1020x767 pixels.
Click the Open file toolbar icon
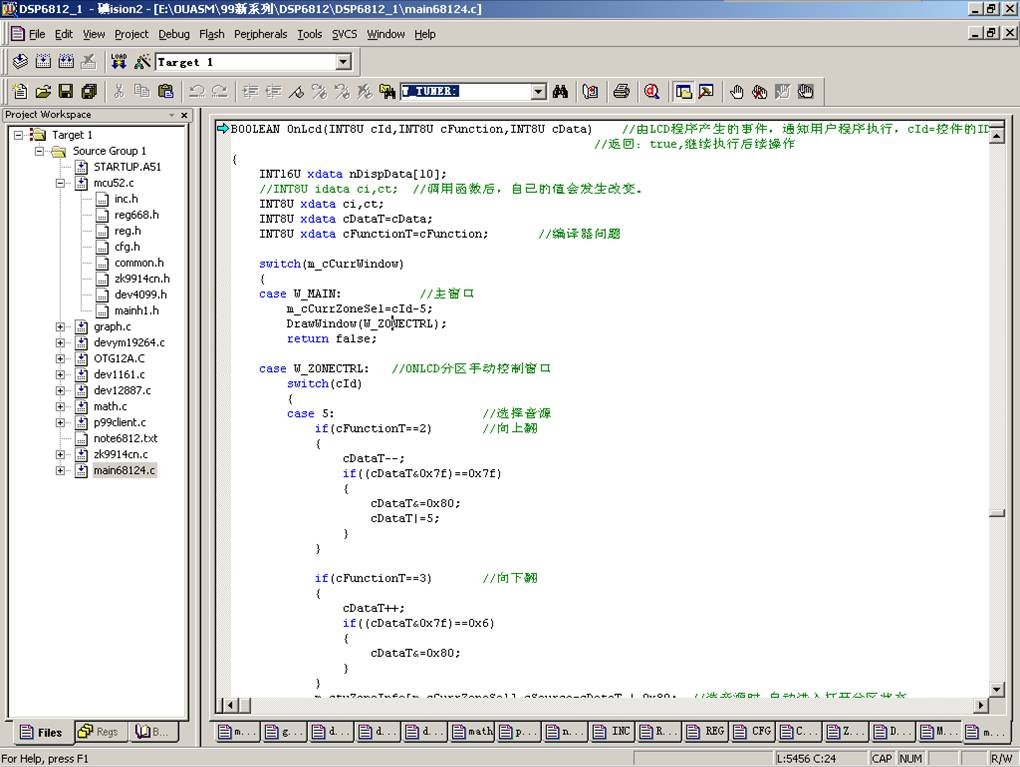(x=43, y=91)
